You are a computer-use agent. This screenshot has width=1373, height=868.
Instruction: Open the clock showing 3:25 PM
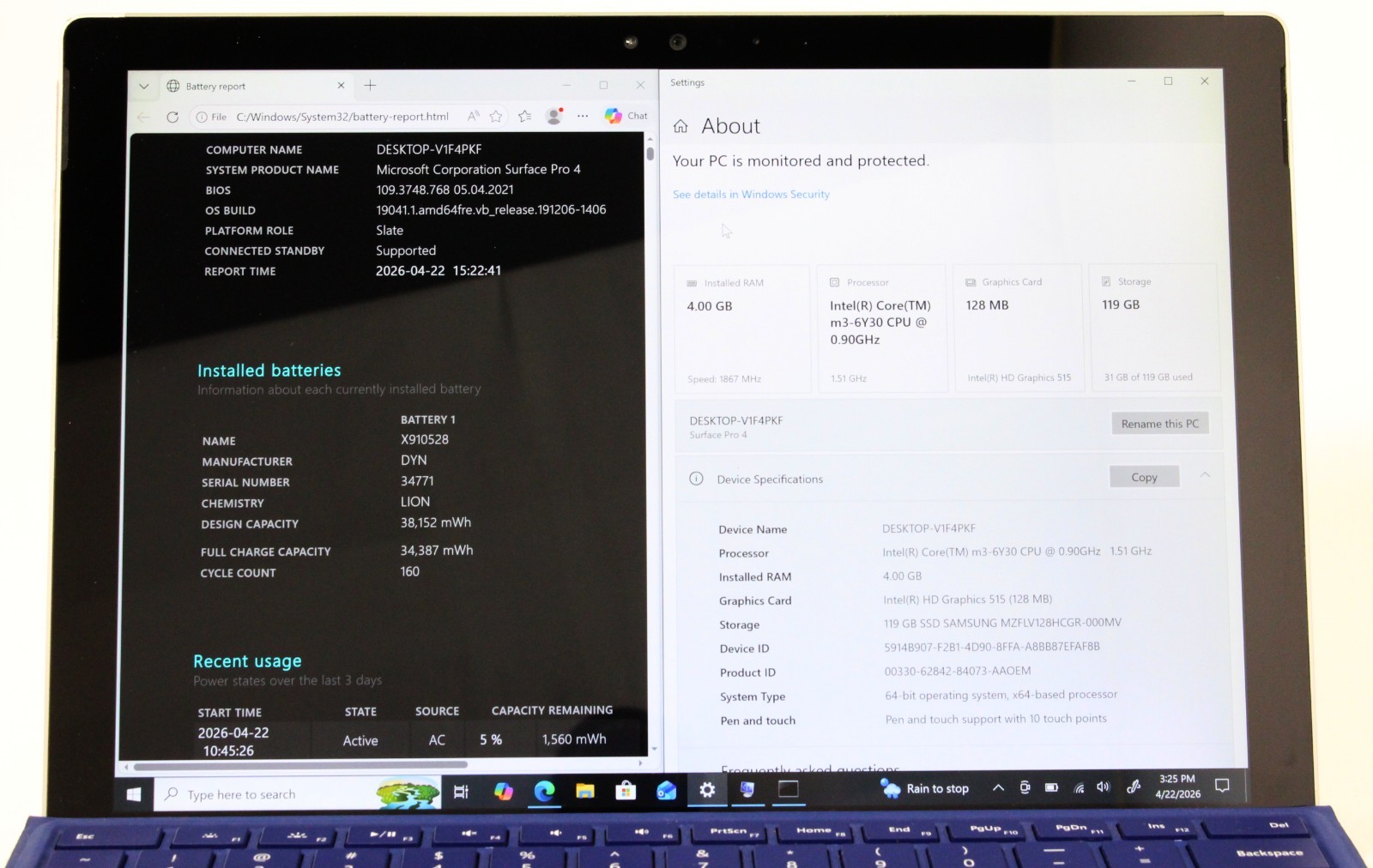pos(1177,787)
